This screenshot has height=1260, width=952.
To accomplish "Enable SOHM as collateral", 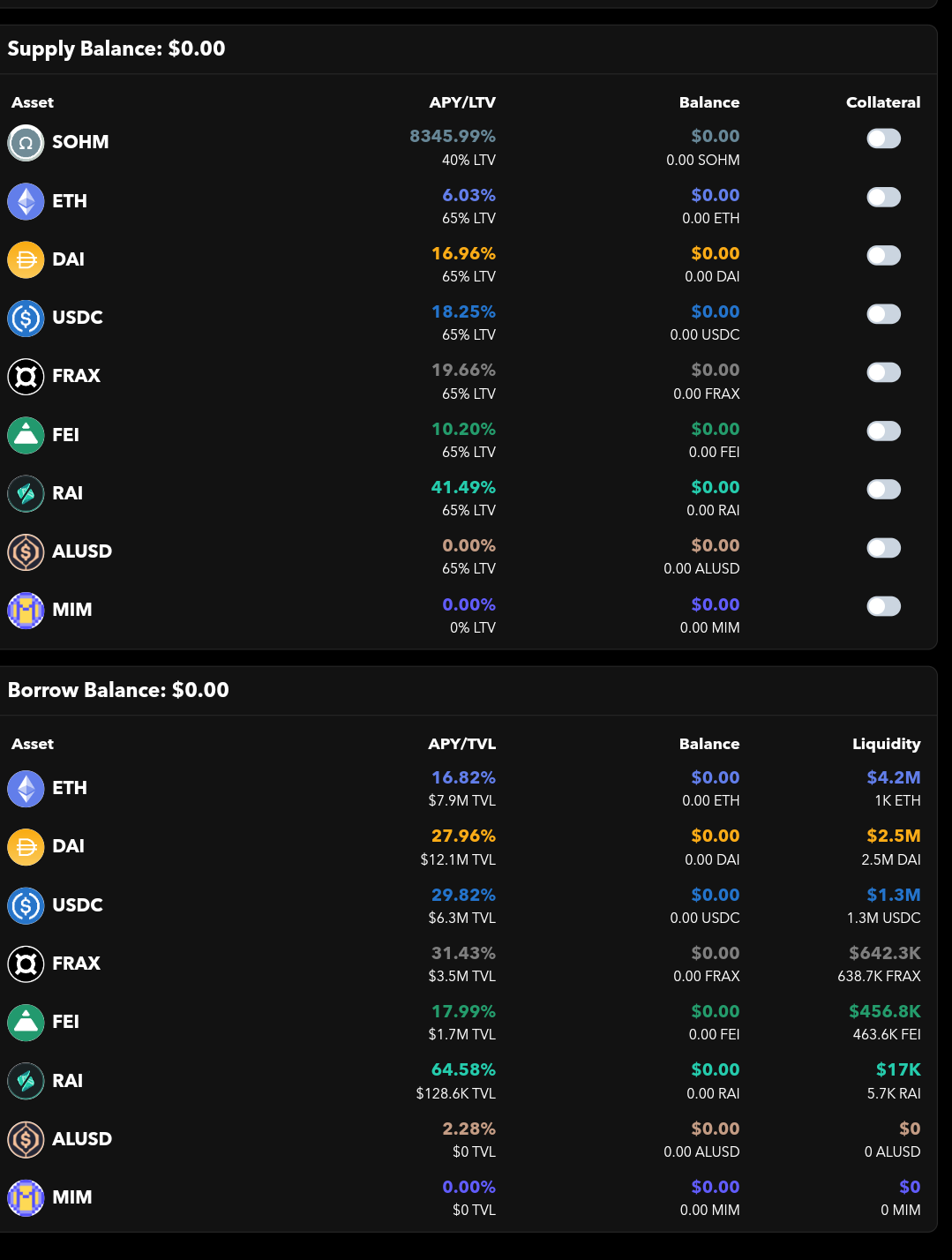I will pyautogui.click(x=883, y=139).
